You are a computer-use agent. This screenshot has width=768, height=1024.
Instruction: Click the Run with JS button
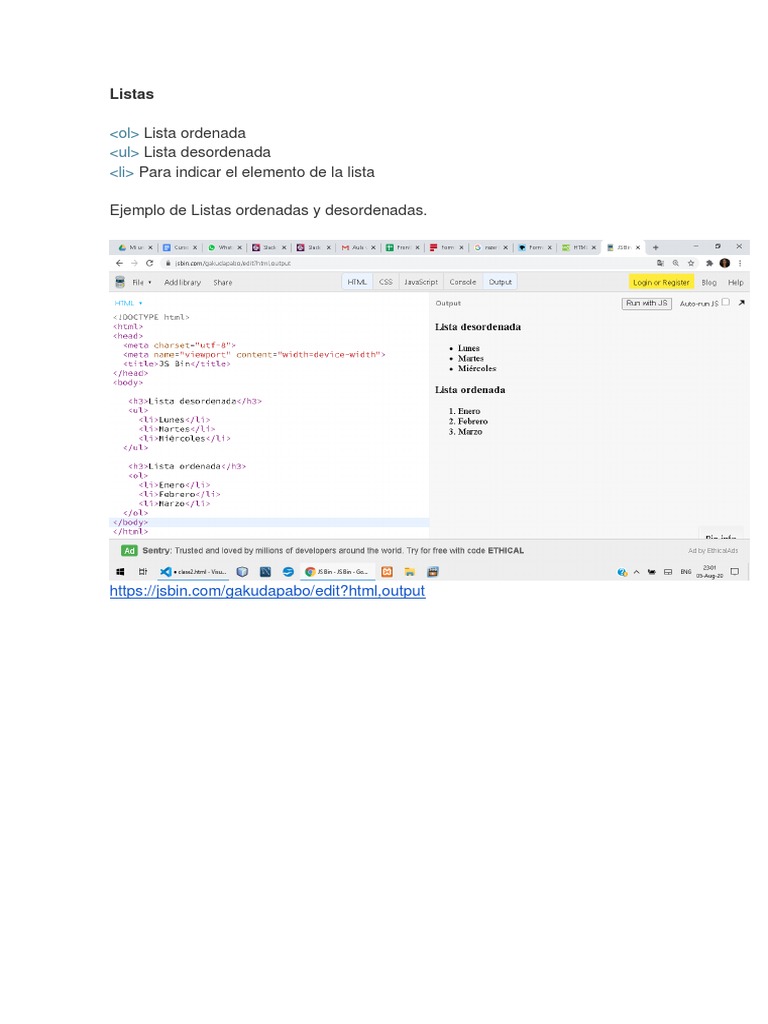coord(647,303)
